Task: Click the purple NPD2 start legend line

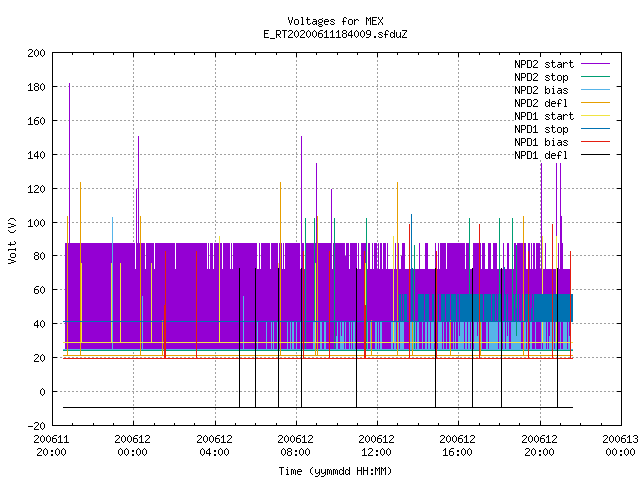Action: pos(596,64)
